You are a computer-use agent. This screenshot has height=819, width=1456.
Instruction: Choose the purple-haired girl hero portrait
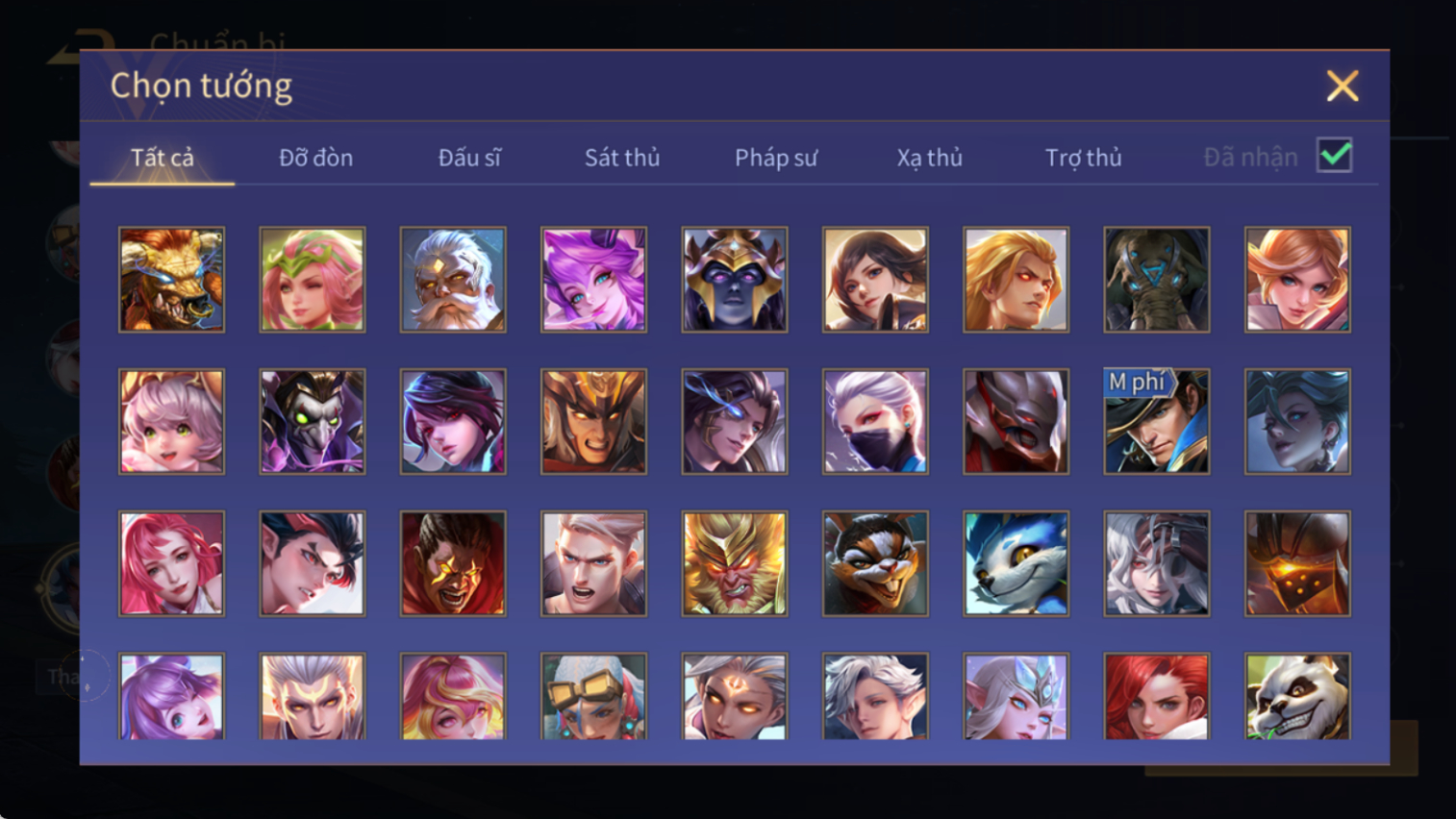pos(593,280)
